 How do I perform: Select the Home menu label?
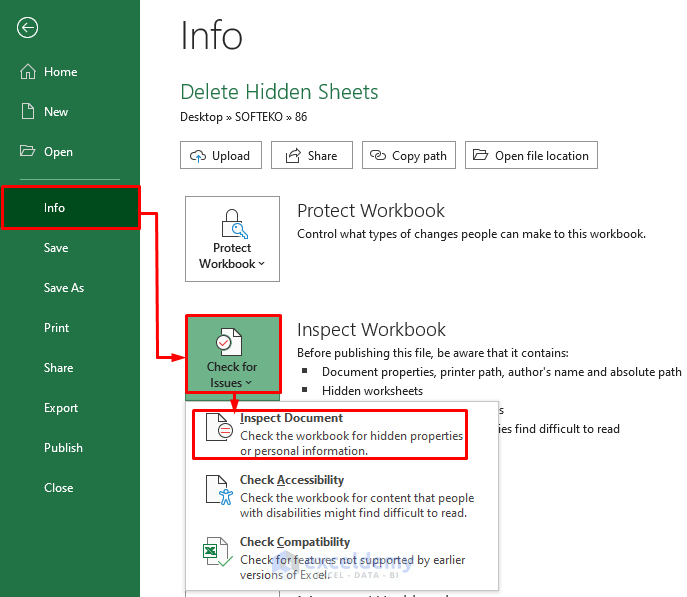coord(60,72)
